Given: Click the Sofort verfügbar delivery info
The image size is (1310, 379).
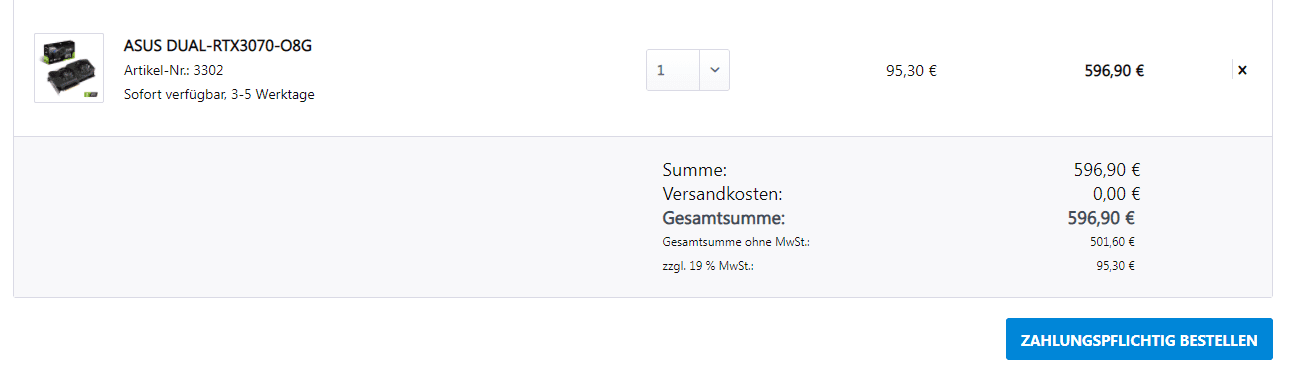Looking at the screenshot, I should coord(219,95).
